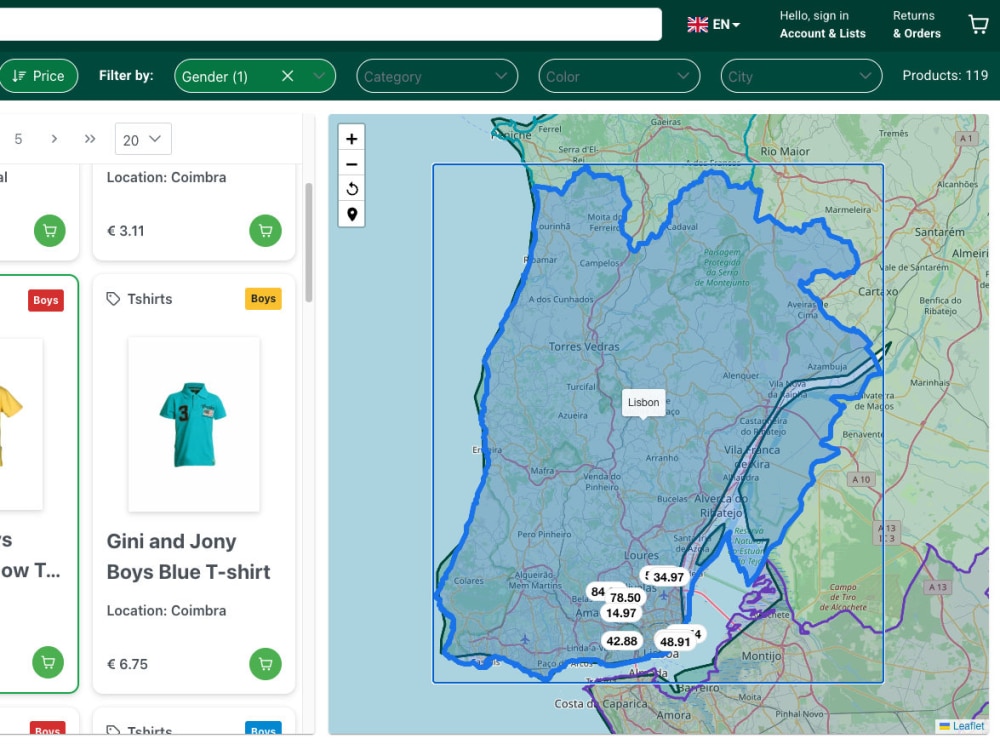The image size is (1000, 750).
Task: Open the Category filter dropdown
Action: (x=437, y=77)
